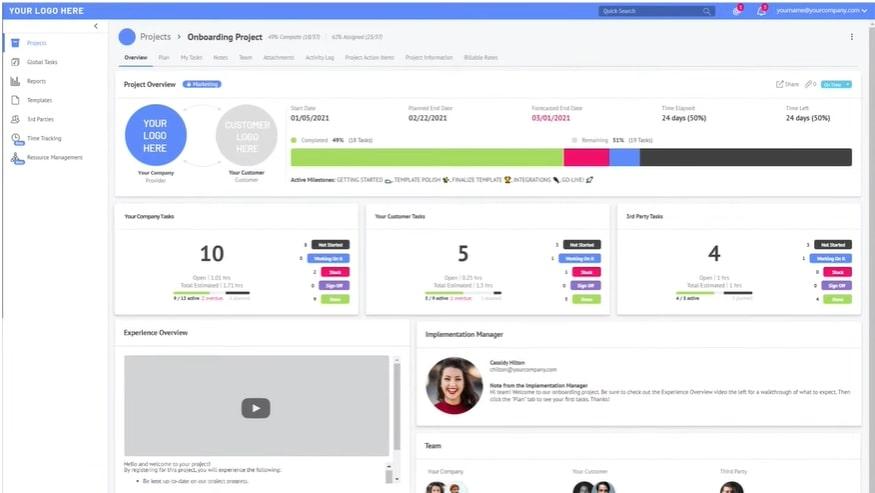Collapse the left sidebar with chevron
Viewport: 875px width, 493px height.
click(x=95, y=26)
